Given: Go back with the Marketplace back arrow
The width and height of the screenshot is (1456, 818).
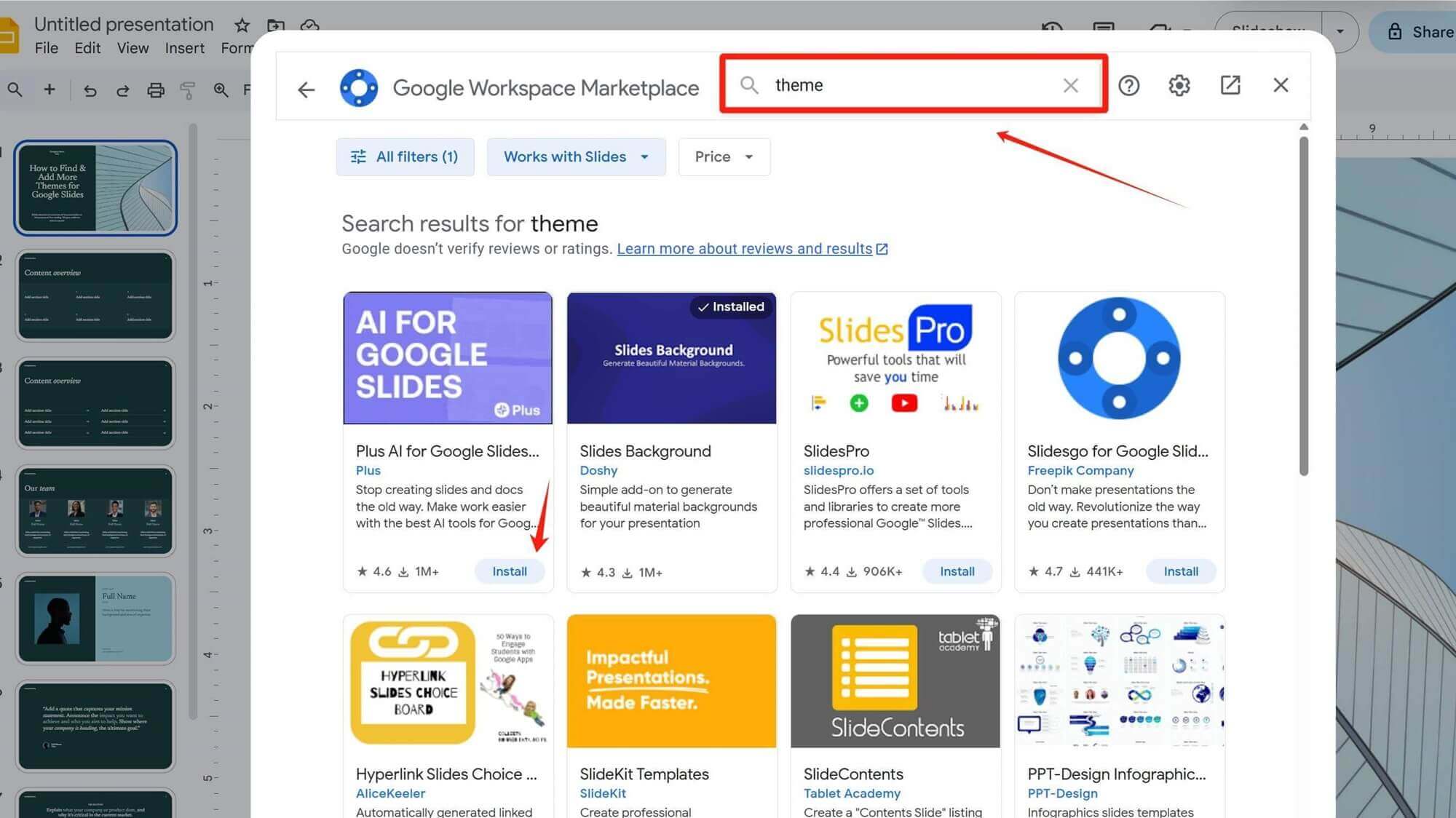Looking at the screenshot, I should point(306,89).
